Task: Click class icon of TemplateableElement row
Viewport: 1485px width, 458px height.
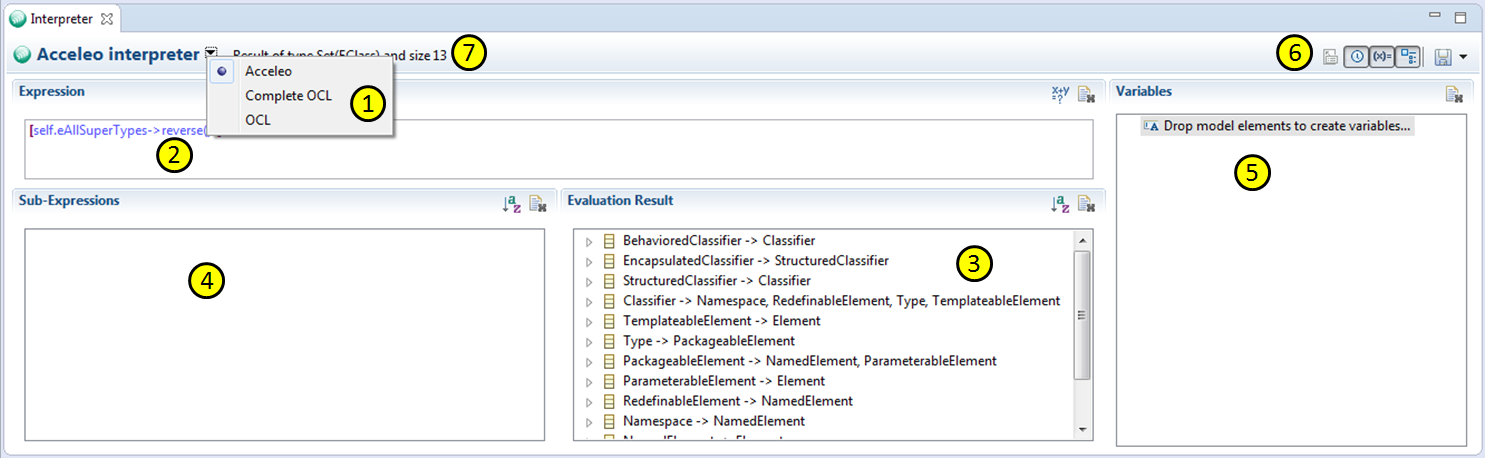Action: click(x=609, y=321)
